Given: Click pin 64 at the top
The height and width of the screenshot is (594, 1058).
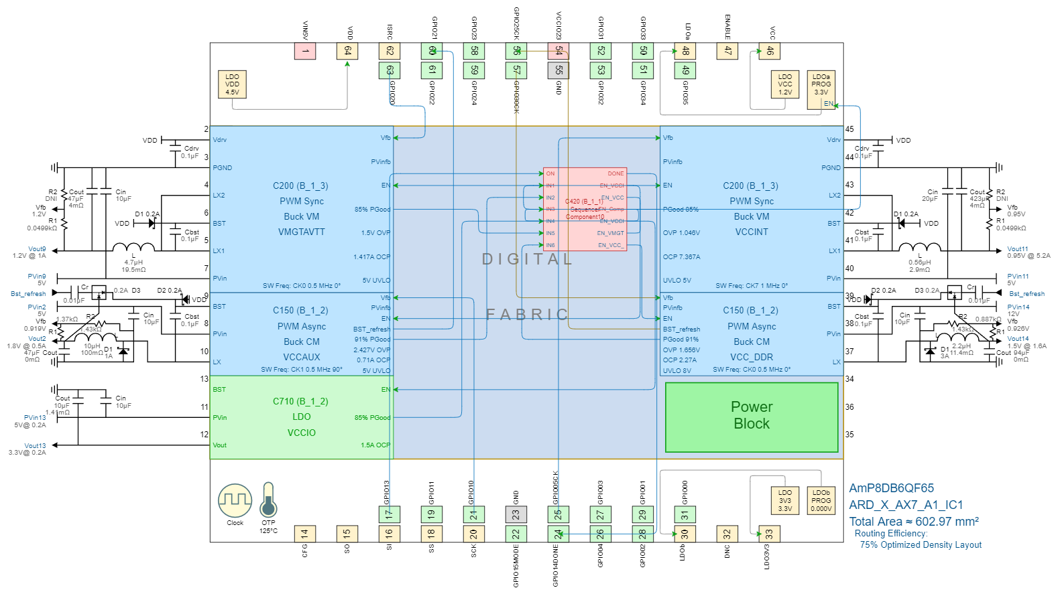Looking at the screenshot, I should pos(347,51).
